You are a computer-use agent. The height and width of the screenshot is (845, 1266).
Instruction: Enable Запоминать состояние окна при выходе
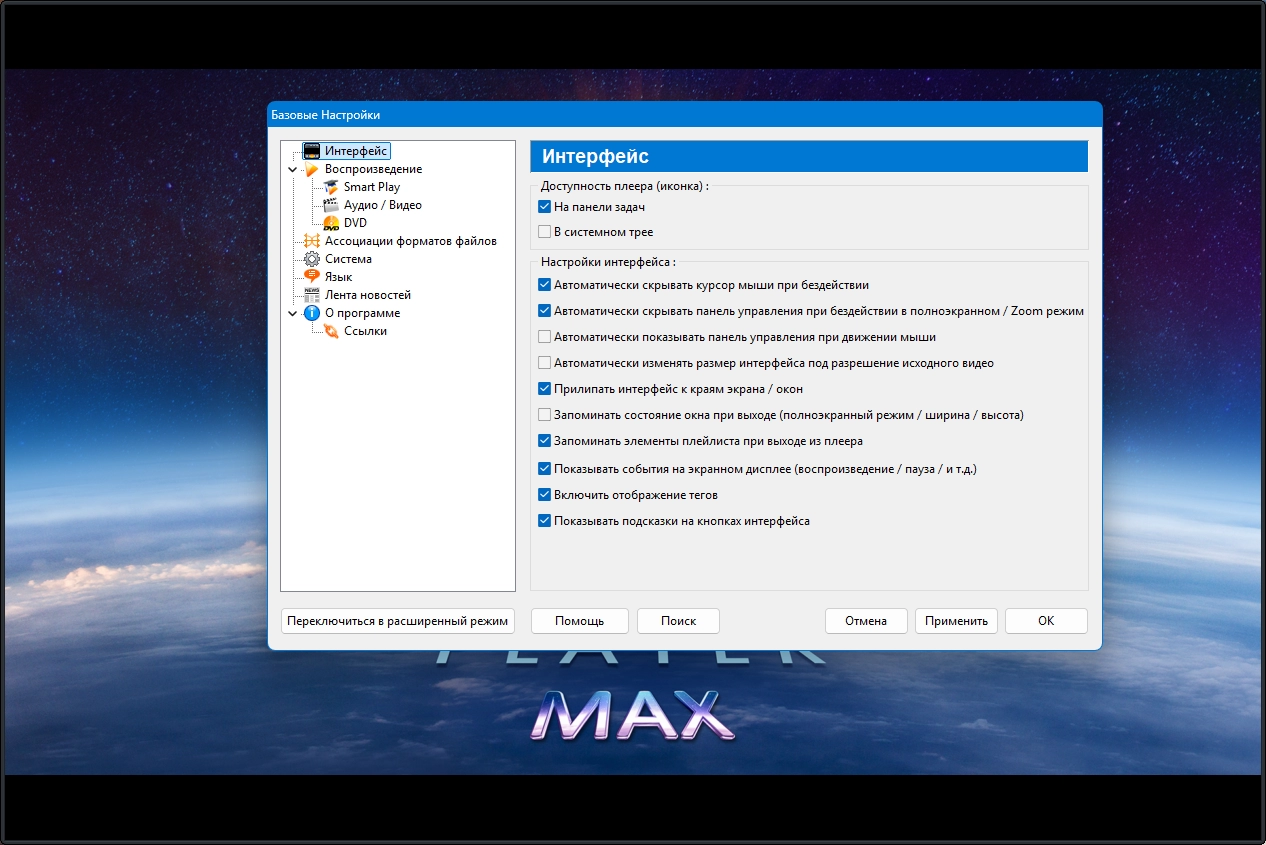pos(545,415)
